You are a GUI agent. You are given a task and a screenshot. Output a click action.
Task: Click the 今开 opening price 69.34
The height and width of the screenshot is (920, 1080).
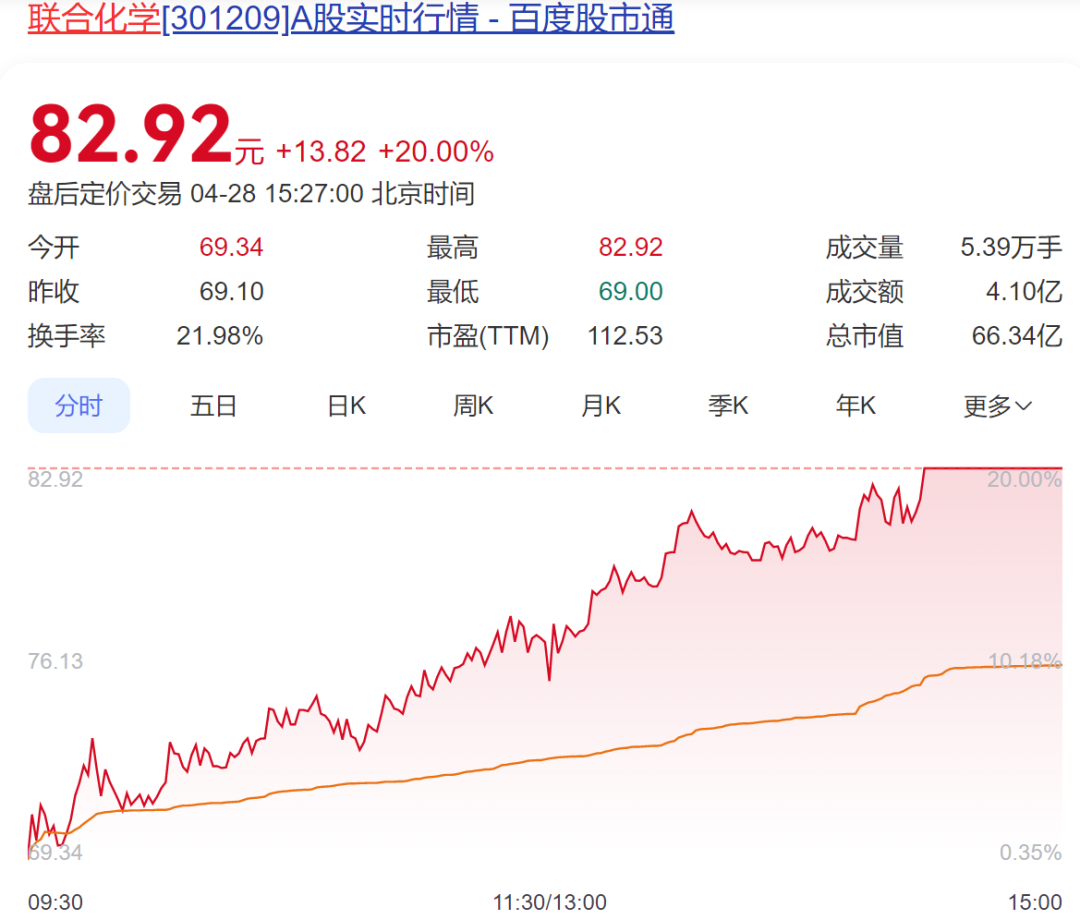pos(231,247)
